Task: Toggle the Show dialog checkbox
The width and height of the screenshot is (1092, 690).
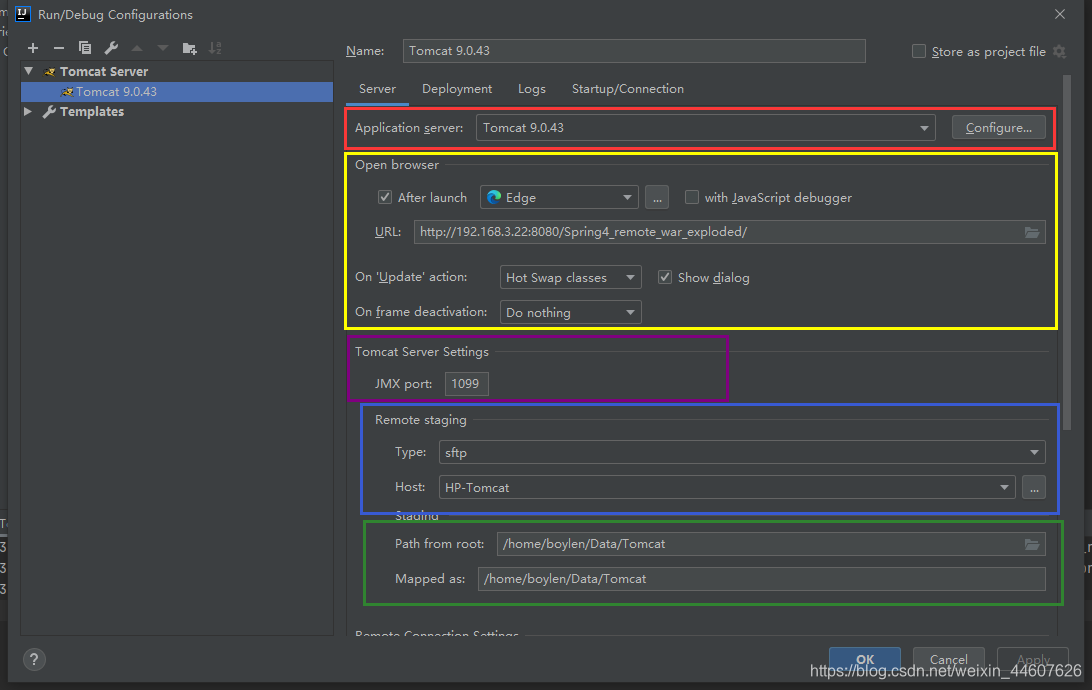Action: tap(665, 277)
